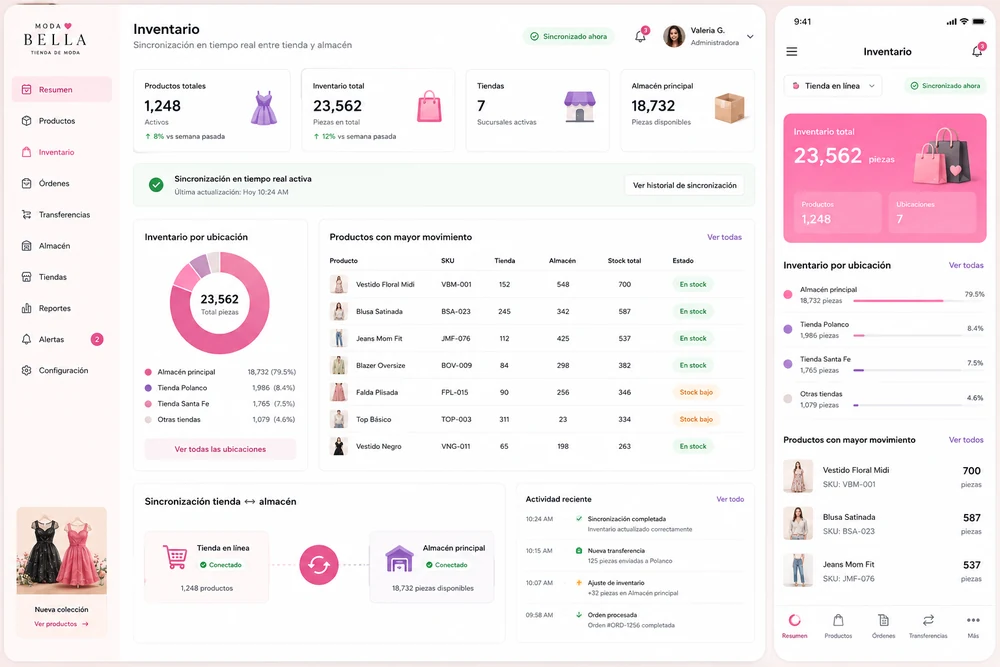Click Almacén principal pink legend dot
1000x667 pixels.
(148, 372)
